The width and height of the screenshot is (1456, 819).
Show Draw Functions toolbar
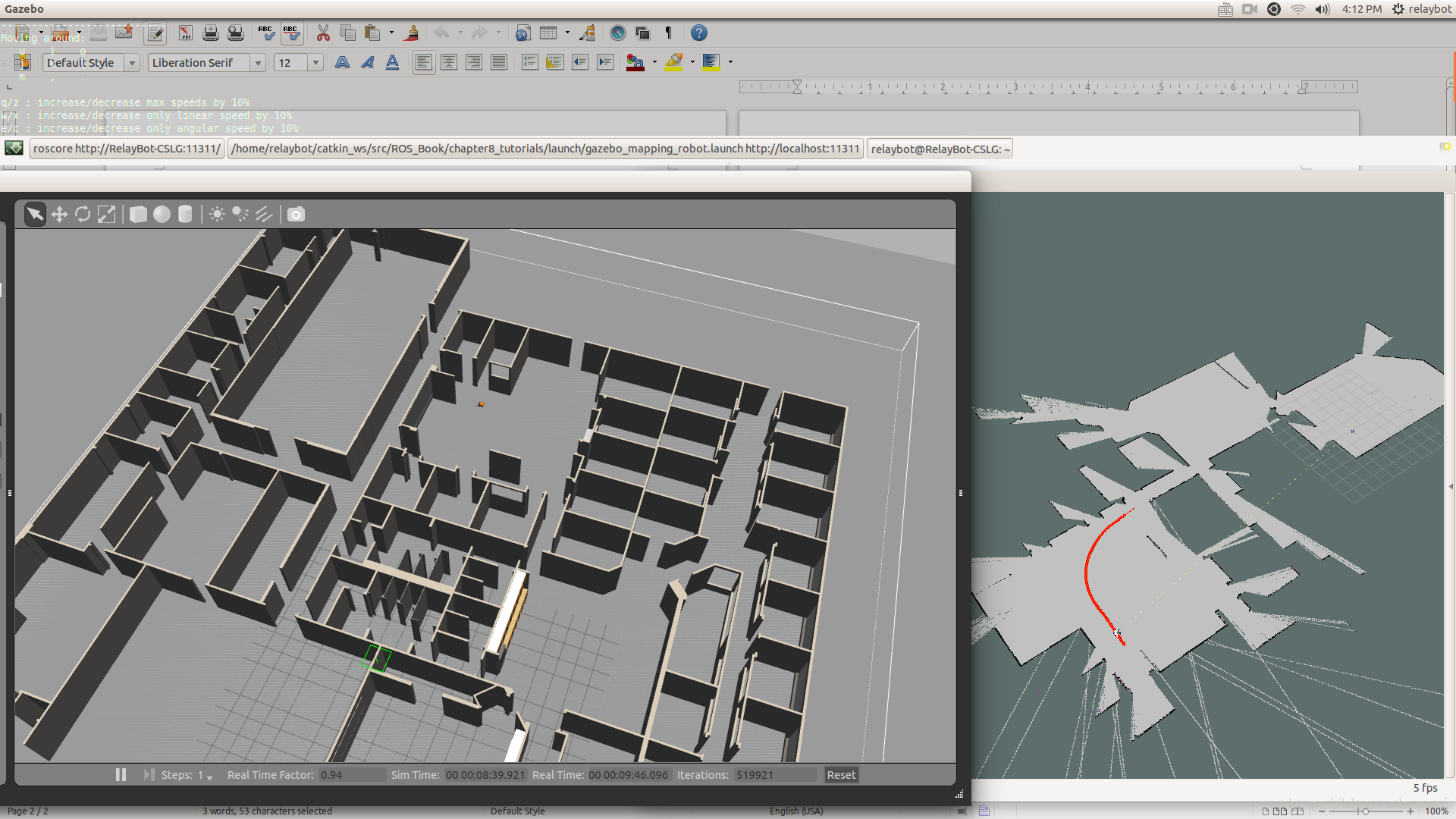587,33
